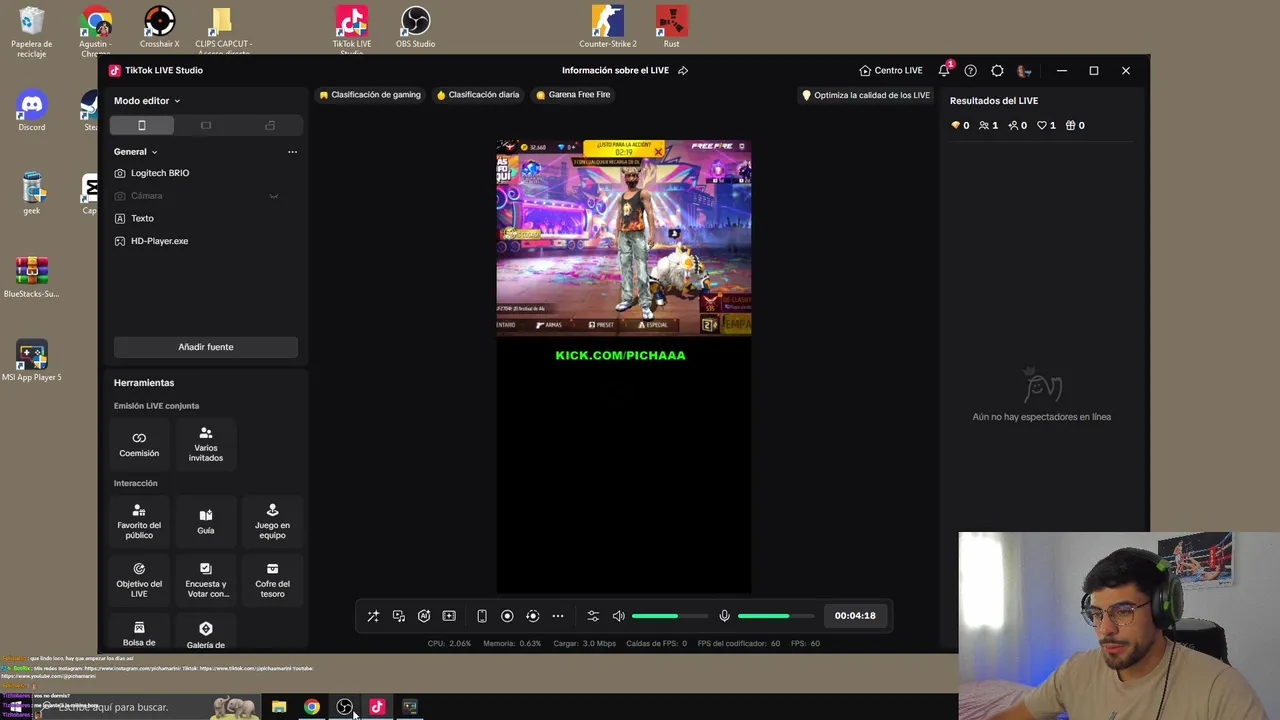Open the media and music tool
The width and height of the screenshot is (1280, 720).
point(399,616)
